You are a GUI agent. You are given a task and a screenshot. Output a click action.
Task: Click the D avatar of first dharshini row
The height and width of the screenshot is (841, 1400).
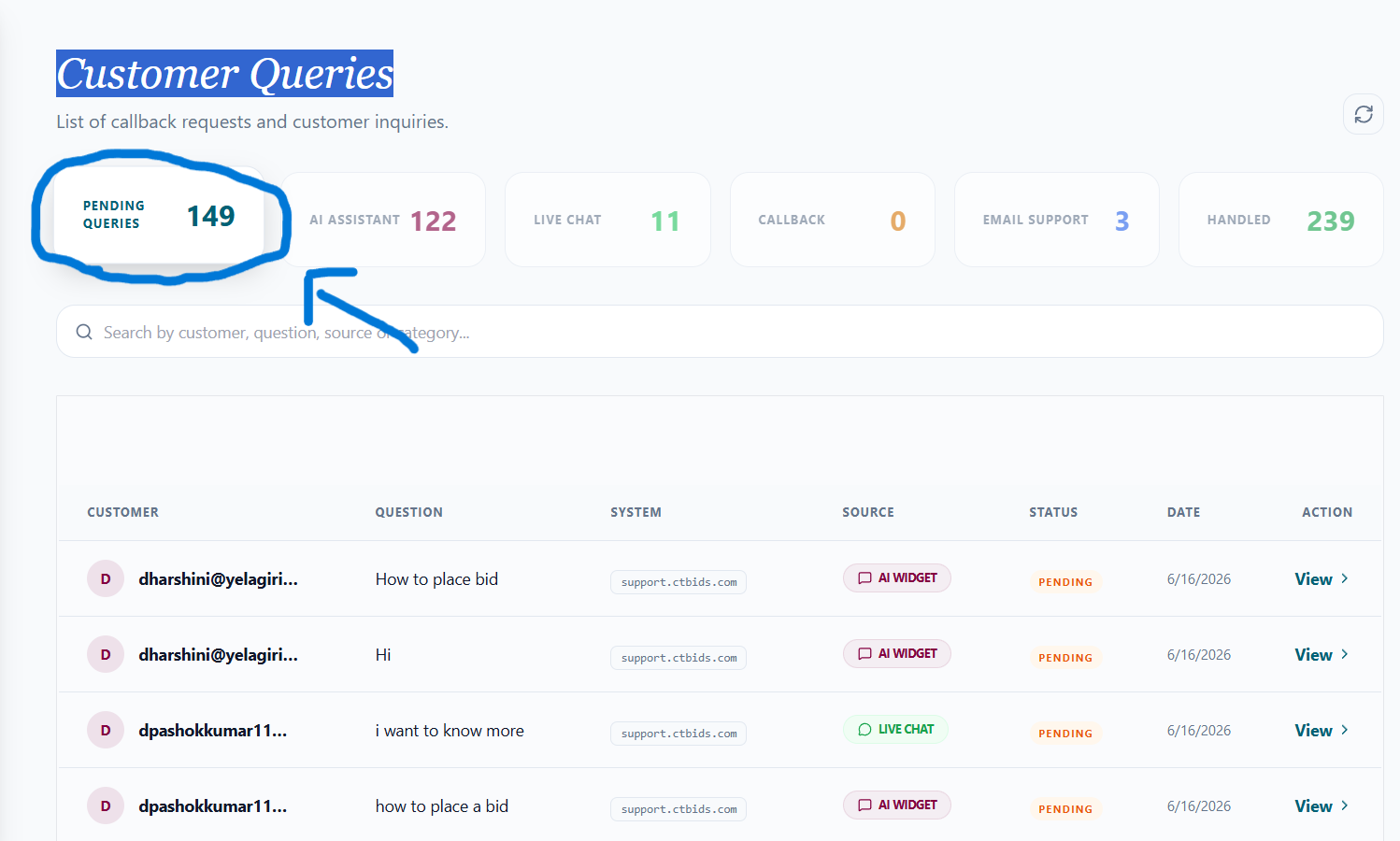106,579
